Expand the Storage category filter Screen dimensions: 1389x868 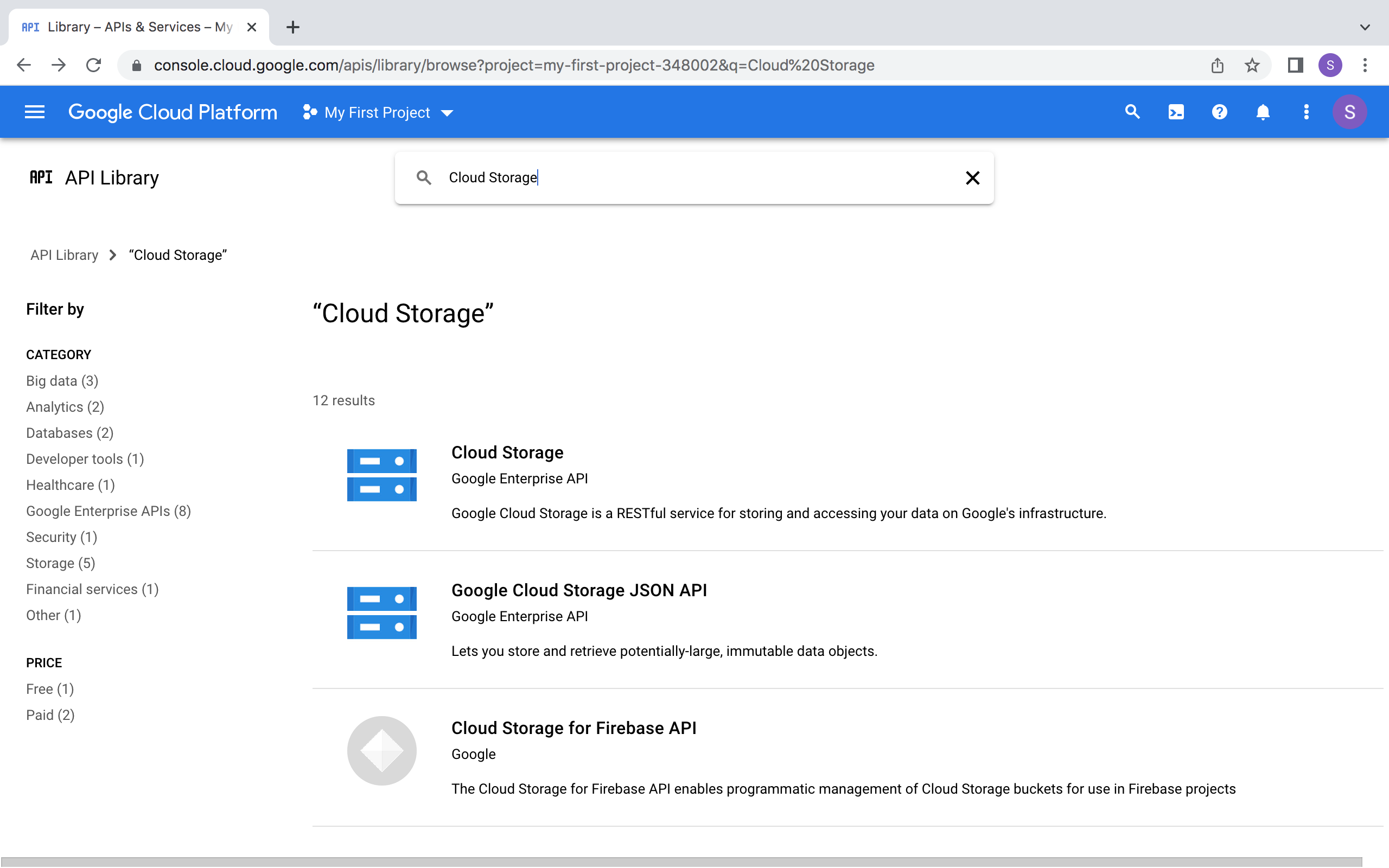pos(61,562)
